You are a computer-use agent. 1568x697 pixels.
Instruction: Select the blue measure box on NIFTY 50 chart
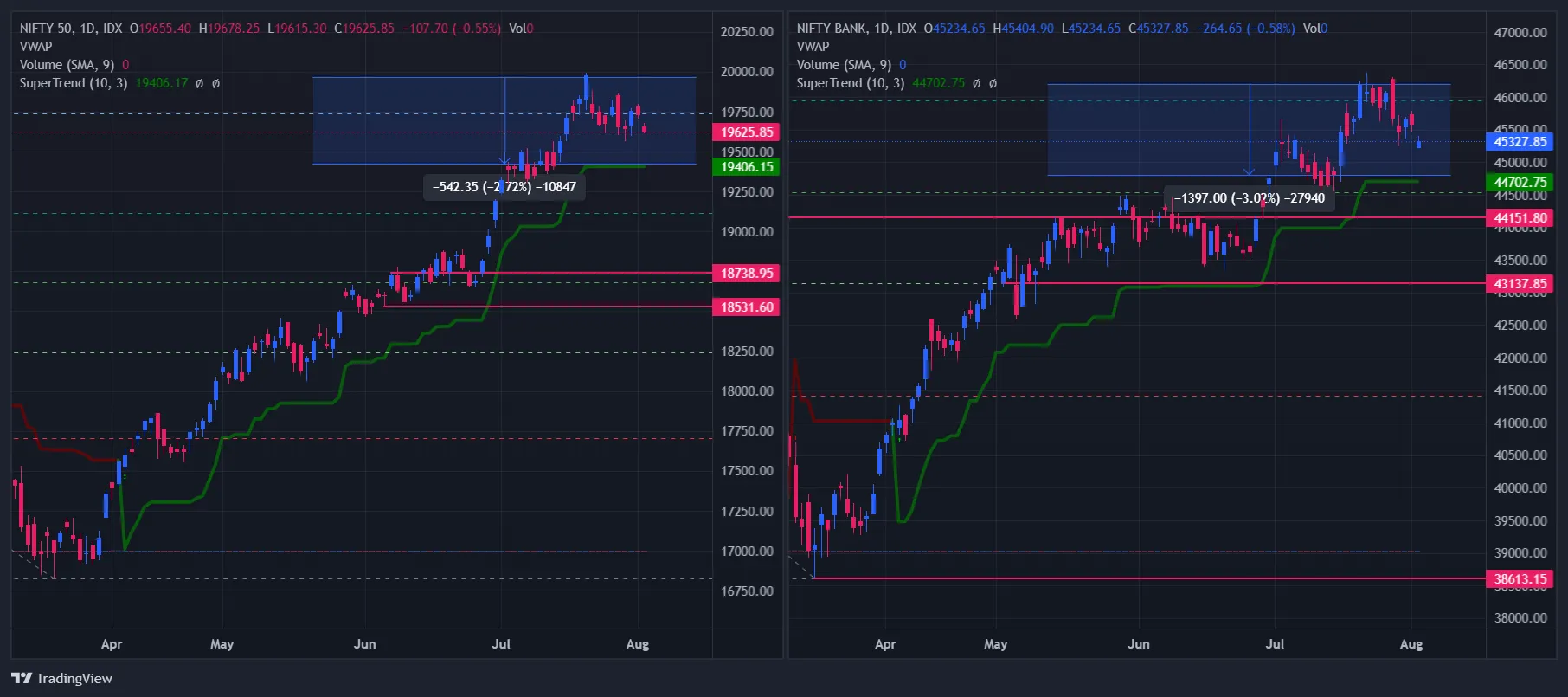[x=504, y=121]
